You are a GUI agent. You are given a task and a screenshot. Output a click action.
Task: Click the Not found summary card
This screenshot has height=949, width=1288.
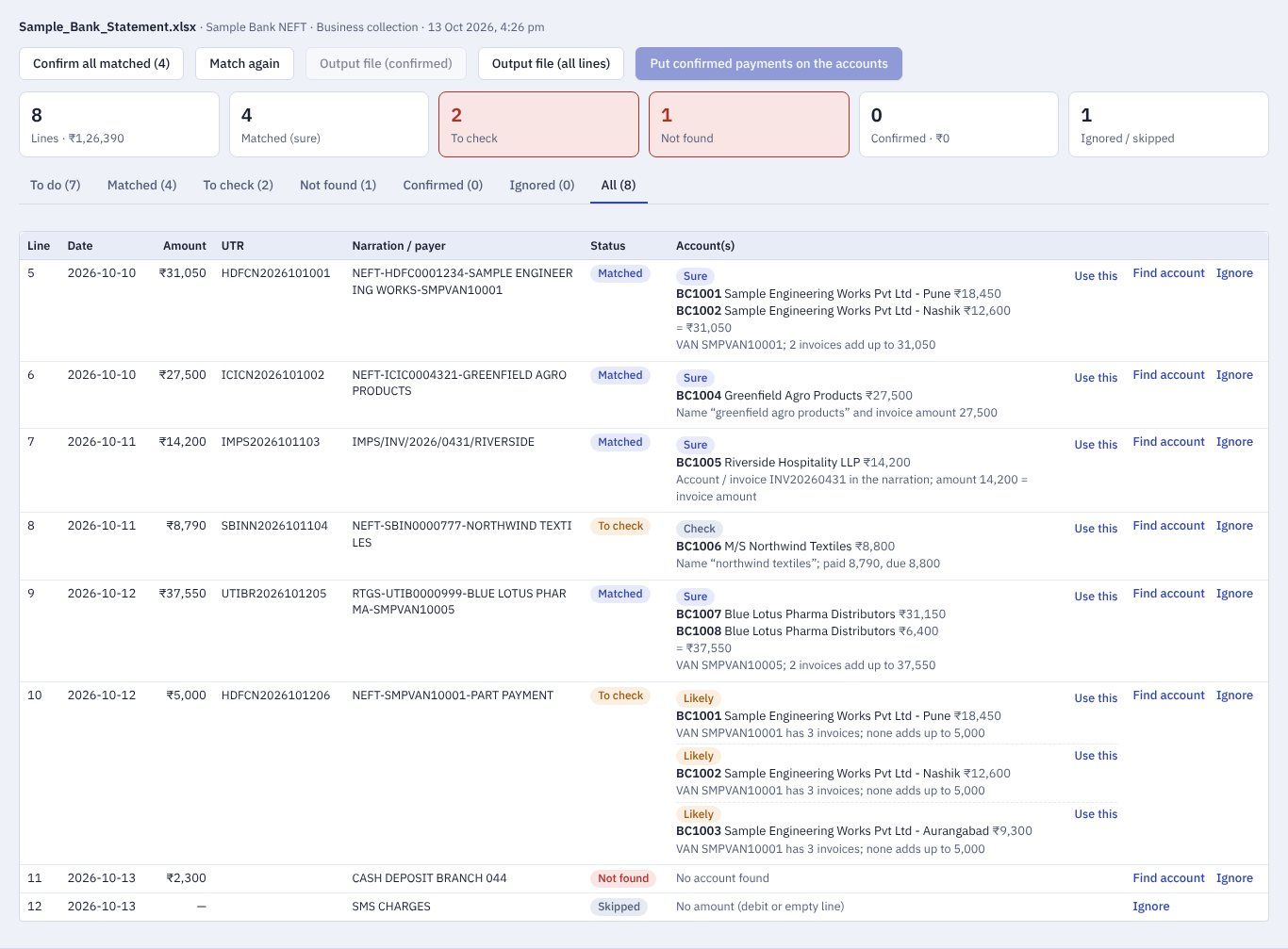(749, 124)
